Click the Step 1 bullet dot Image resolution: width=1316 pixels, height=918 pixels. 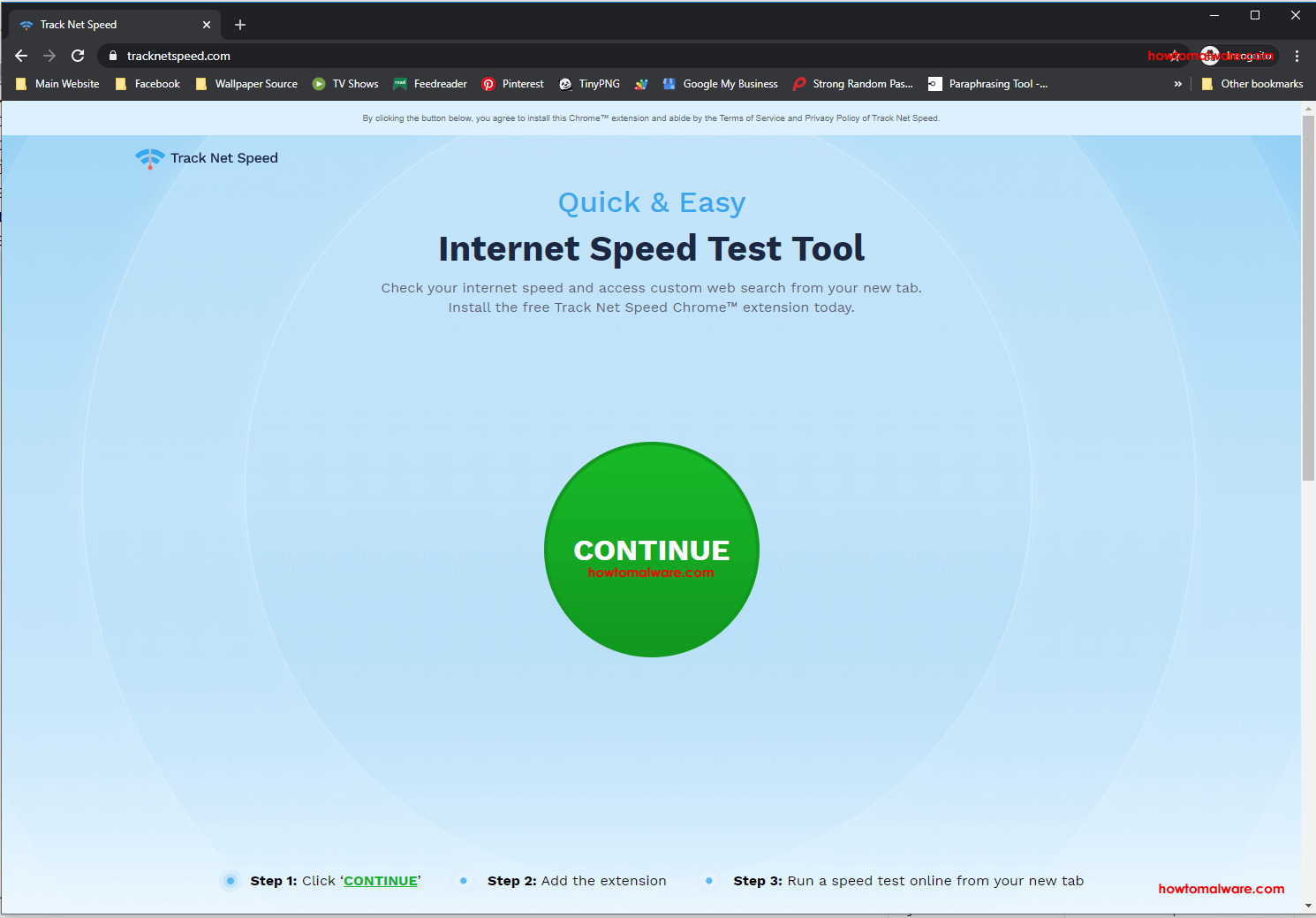coord(231,881)
